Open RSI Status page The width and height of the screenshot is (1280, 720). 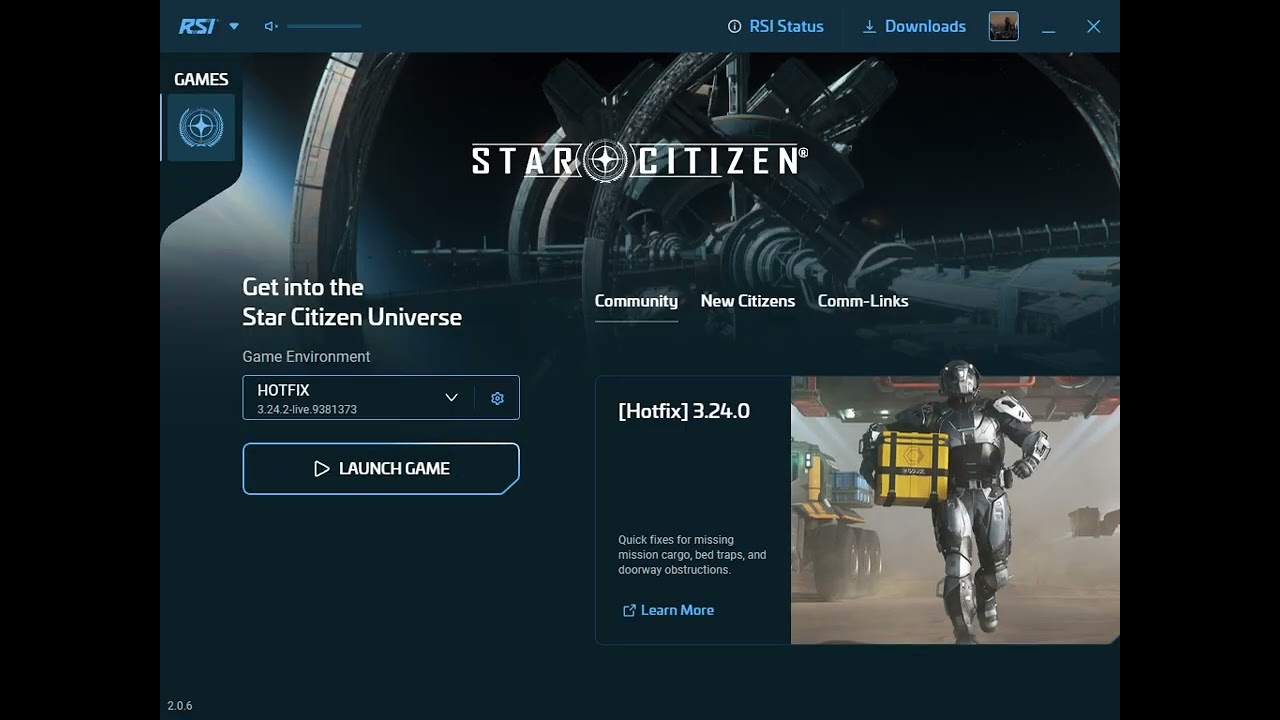pyautogui.click(x=776, y=26)
